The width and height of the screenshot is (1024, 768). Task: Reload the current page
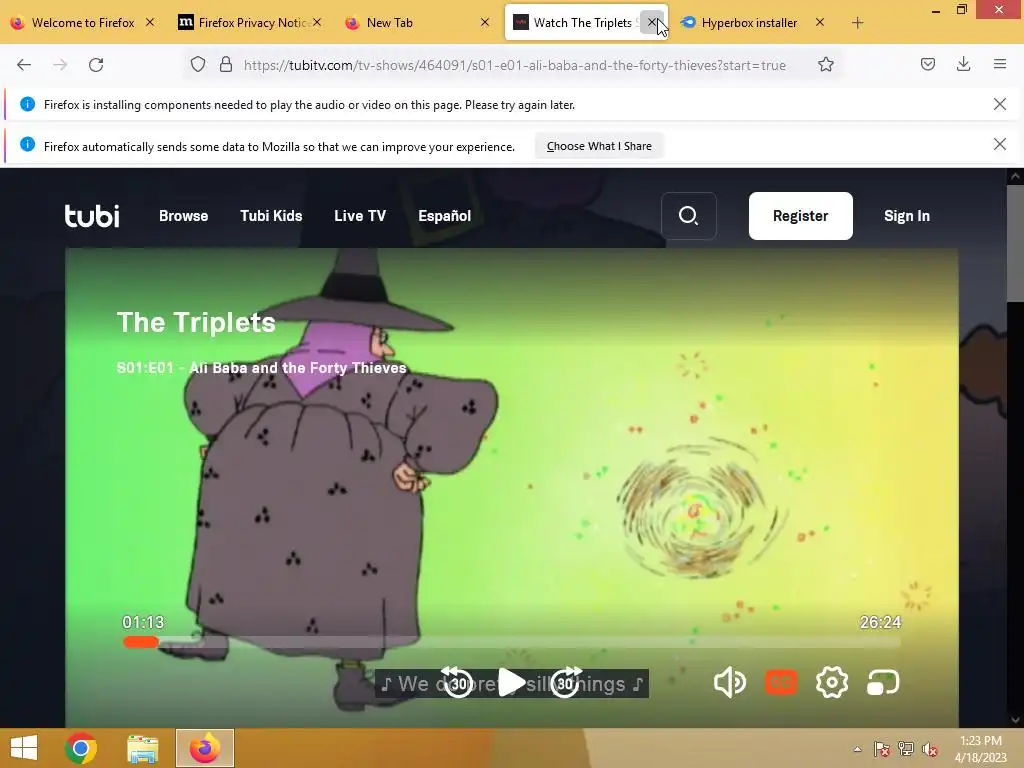point(96,65)
